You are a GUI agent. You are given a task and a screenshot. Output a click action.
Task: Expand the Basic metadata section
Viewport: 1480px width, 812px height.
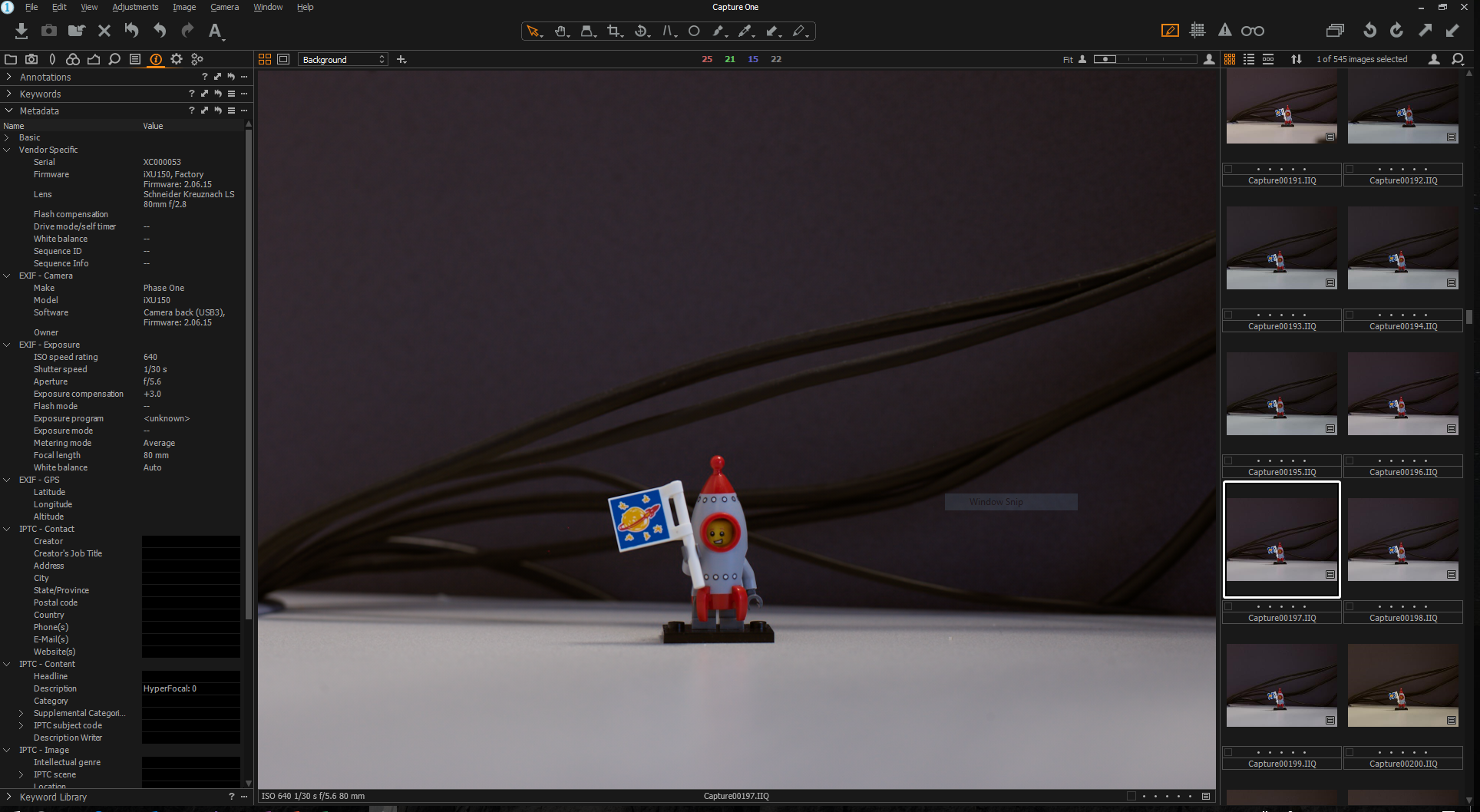click(x=8, y=137)
